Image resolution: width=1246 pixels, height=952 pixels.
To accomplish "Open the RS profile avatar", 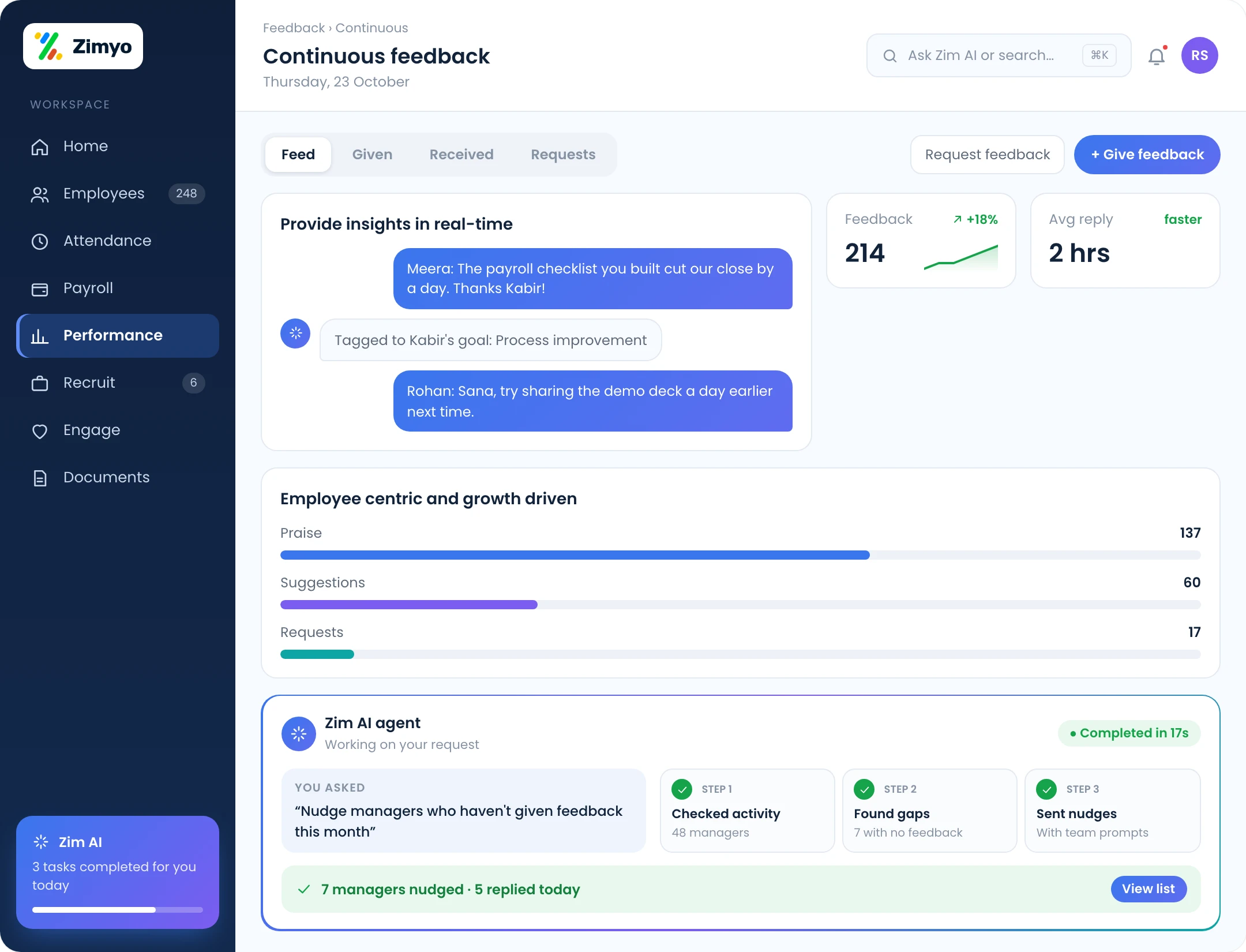I will [1200, 55].
